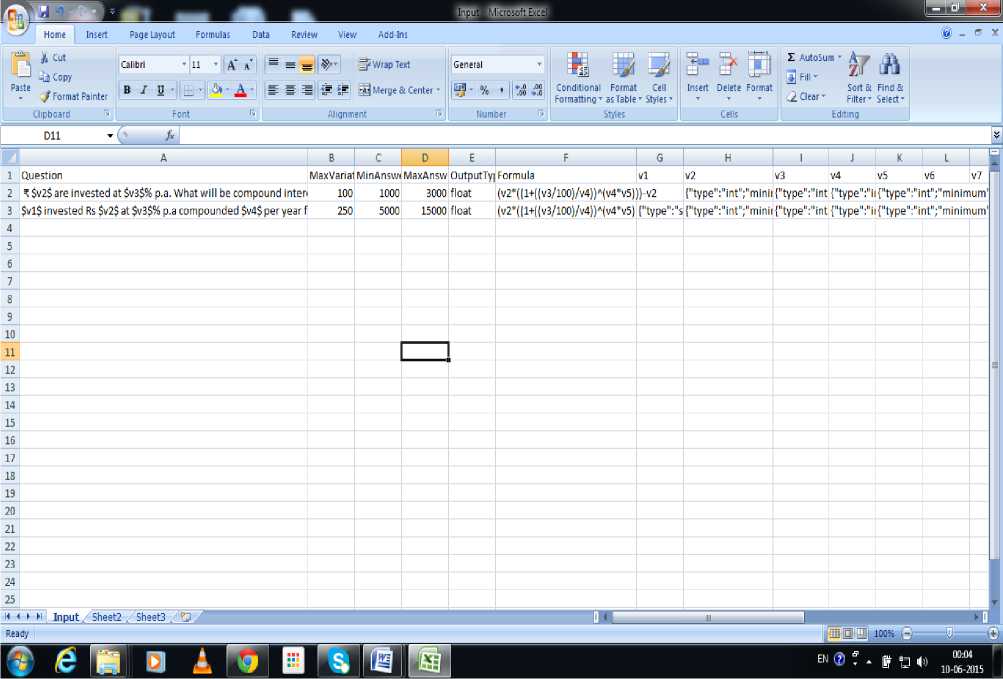Switch to the Insert ribbon tab
The width and height of the screenshot is (1003, 679).
(97, 35)
